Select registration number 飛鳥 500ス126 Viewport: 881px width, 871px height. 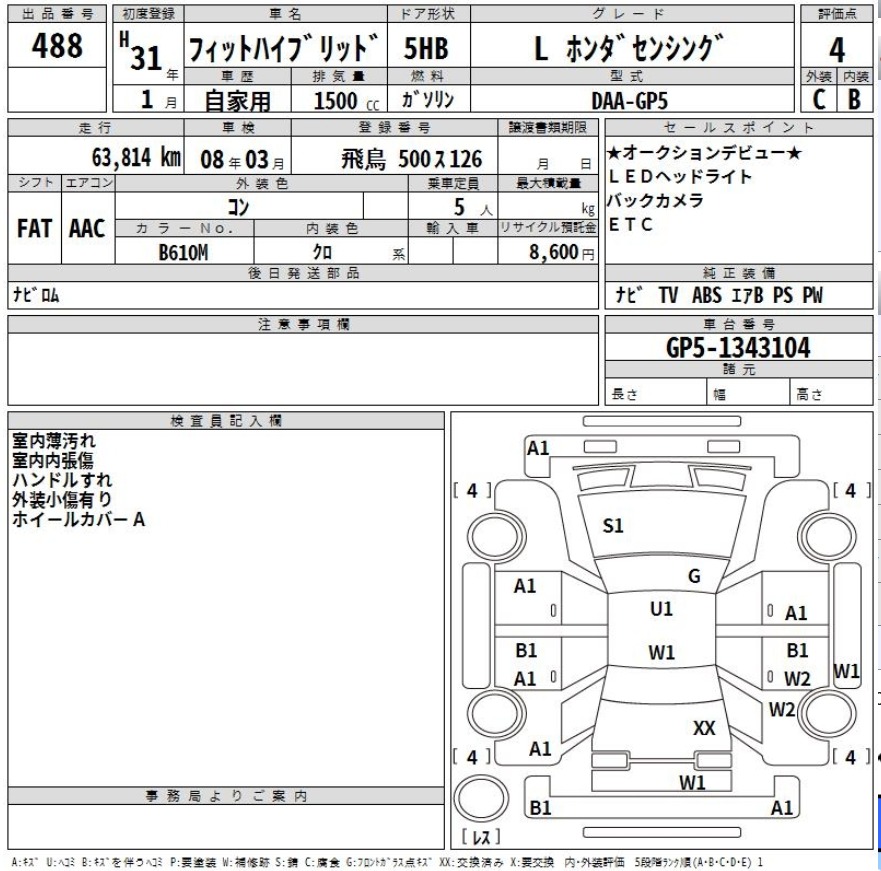[411, 159]
